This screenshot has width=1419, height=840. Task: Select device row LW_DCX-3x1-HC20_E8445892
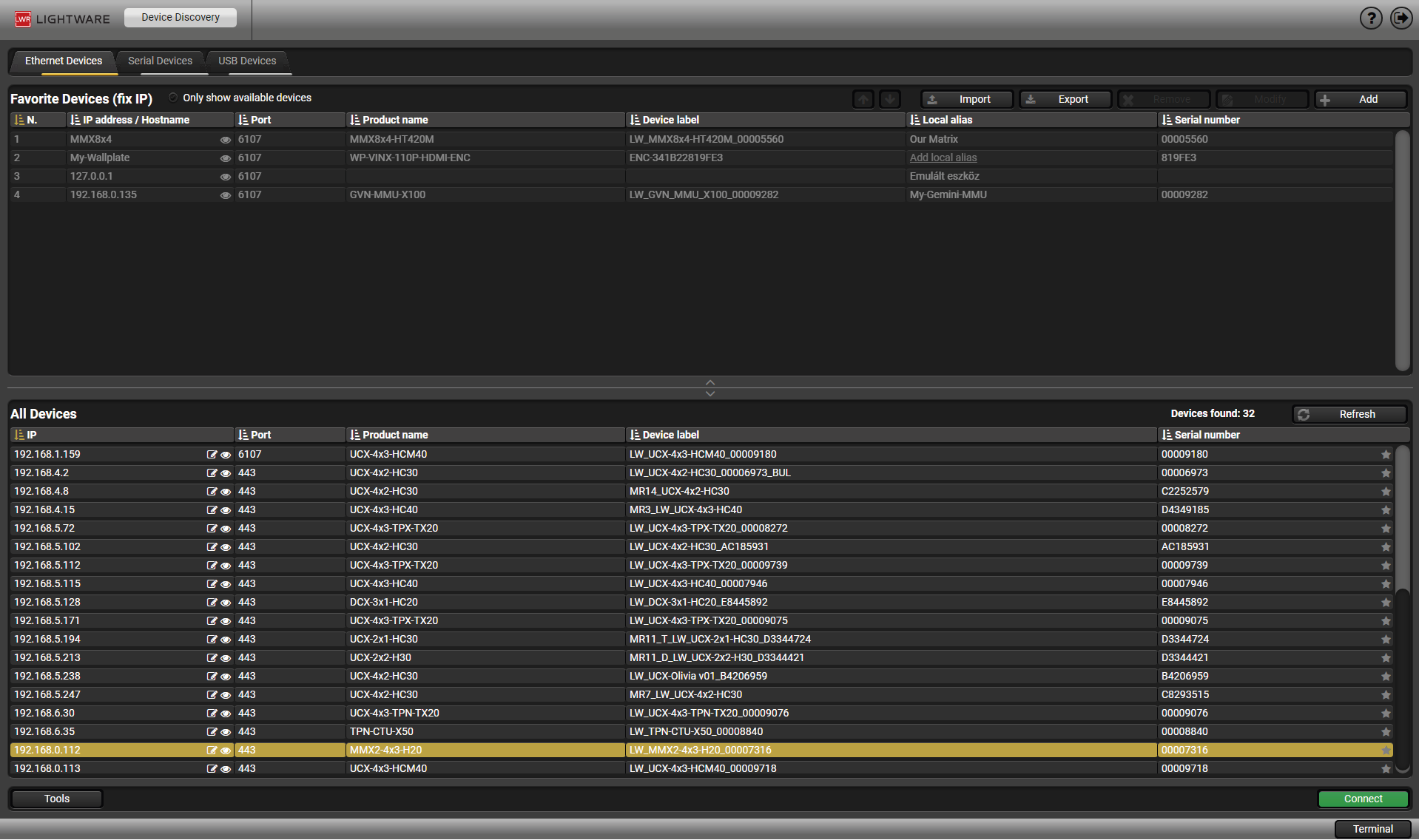pyautogui.click(x=701, y=603)
